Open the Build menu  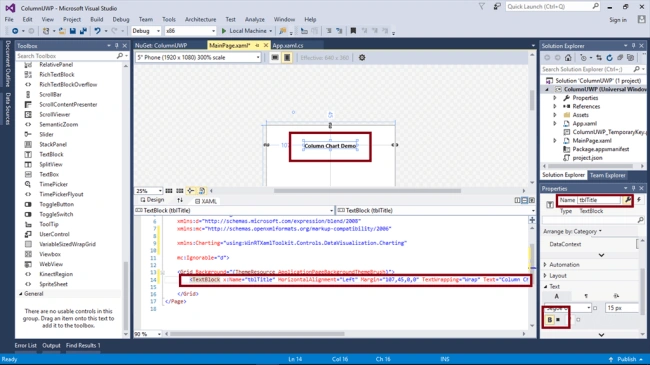pos(97,19)
